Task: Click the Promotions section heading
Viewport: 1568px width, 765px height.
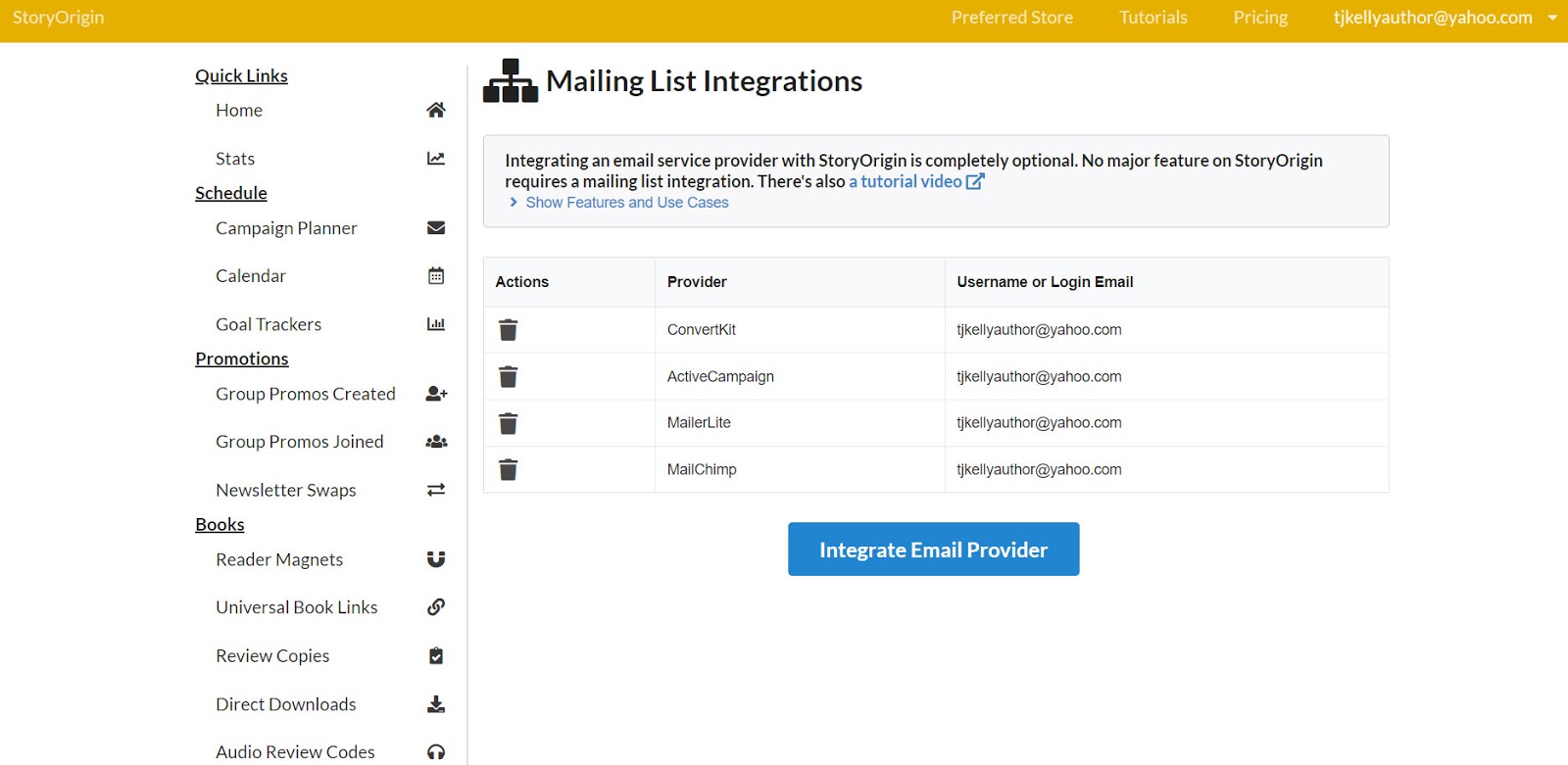Action: [242, 359]
